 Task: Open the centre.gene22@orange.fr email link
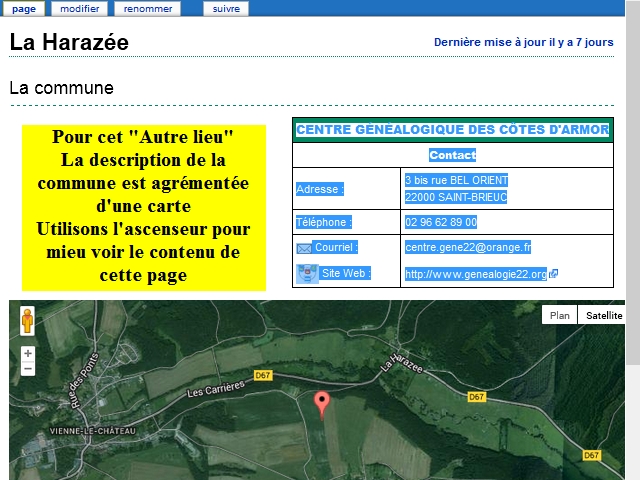click(467, 247)
